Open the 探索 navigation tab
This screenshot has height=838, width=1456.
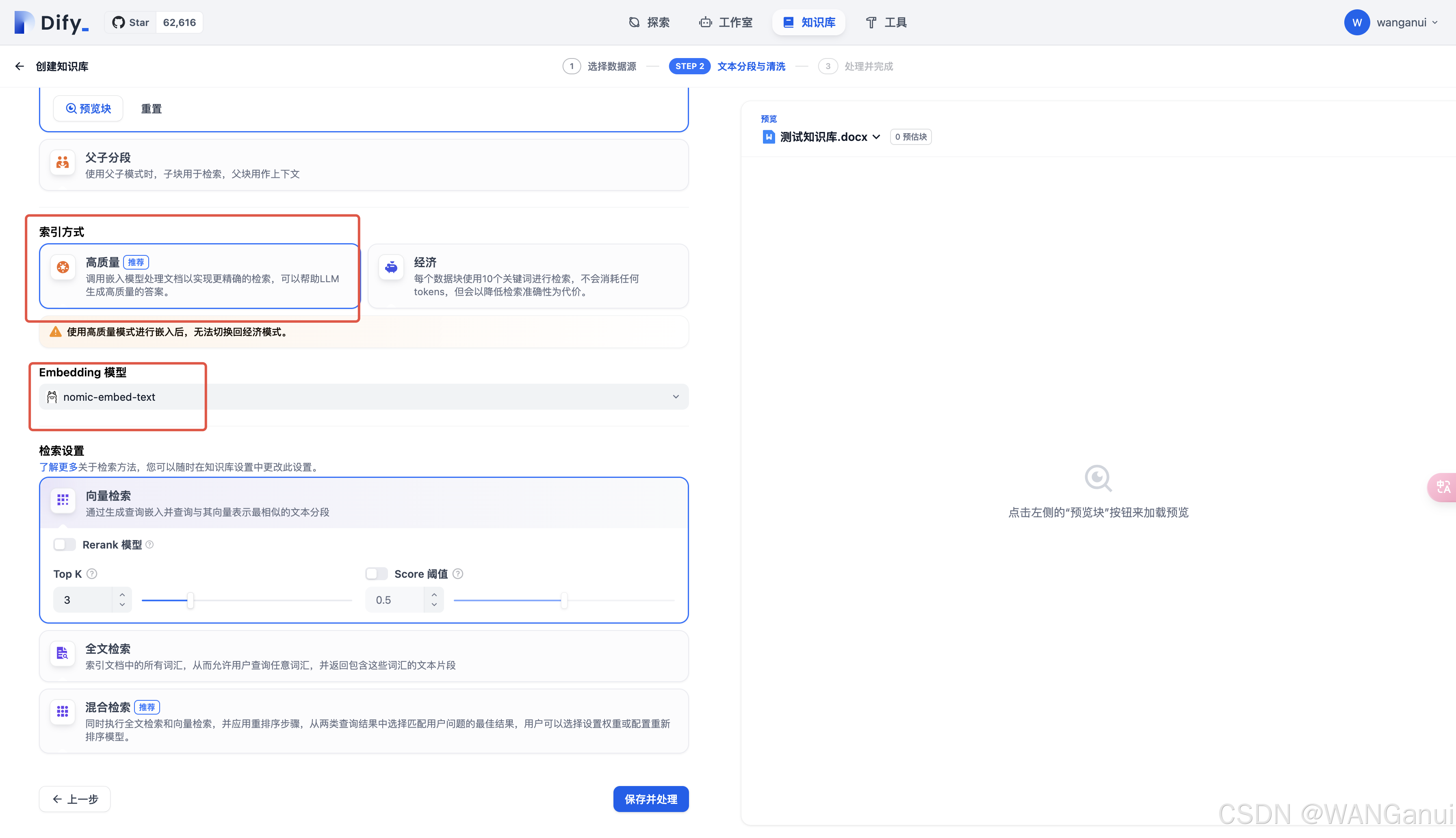(x=650, y=22)
